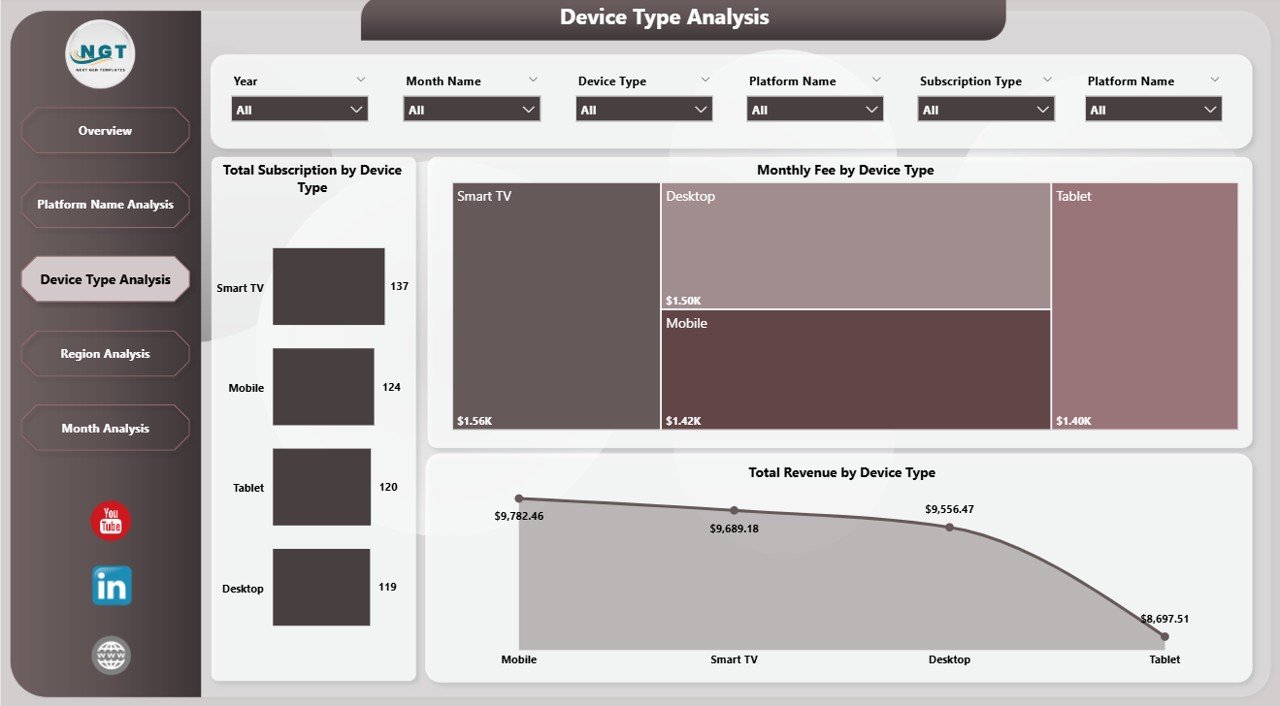Open the Month Analysis page
Screen dimensions: 1280x706
tap(105, 428)
